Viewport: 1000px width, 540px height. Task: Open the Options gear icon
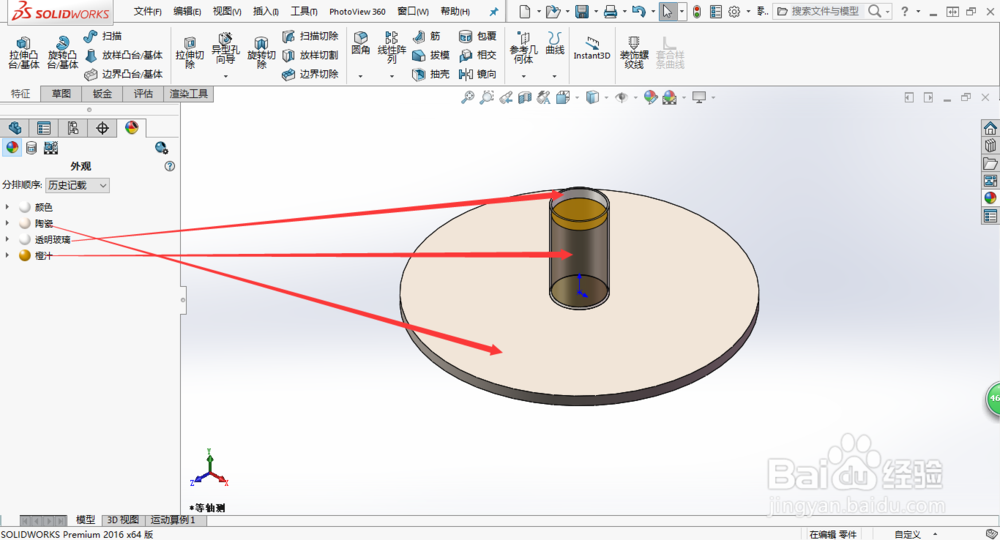pyautogui.click(x=734, y=11)
